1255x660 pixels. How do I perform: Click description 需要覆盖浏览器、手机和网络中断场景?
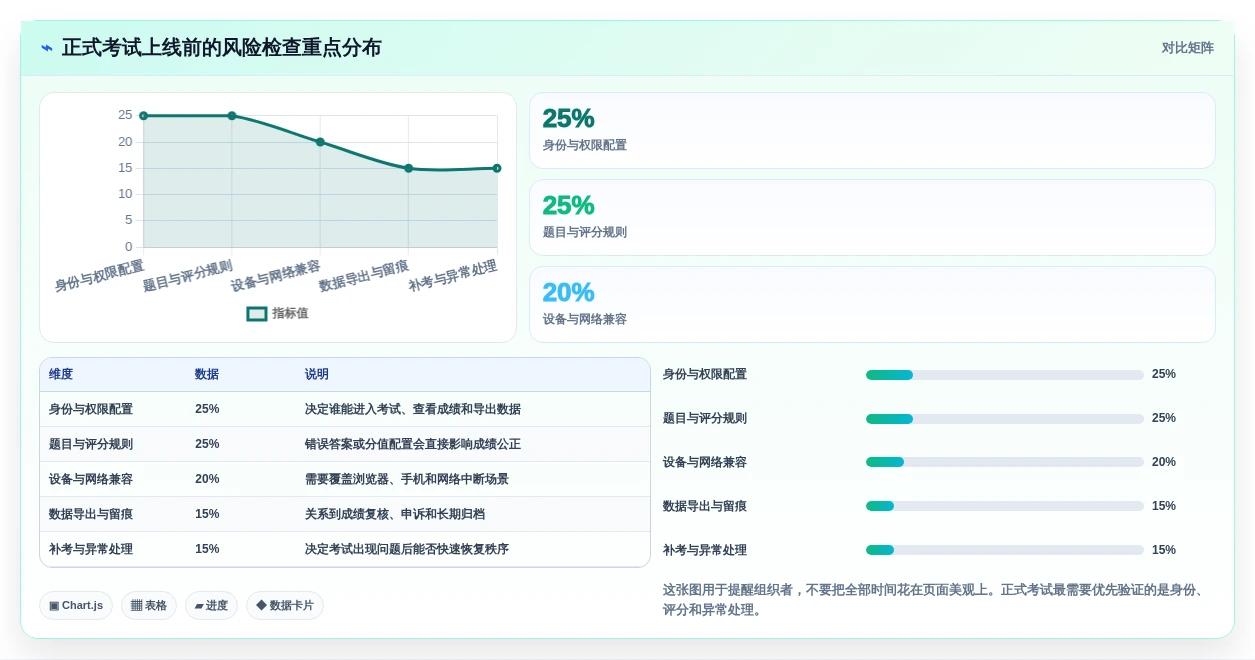[x=407, y=479]
